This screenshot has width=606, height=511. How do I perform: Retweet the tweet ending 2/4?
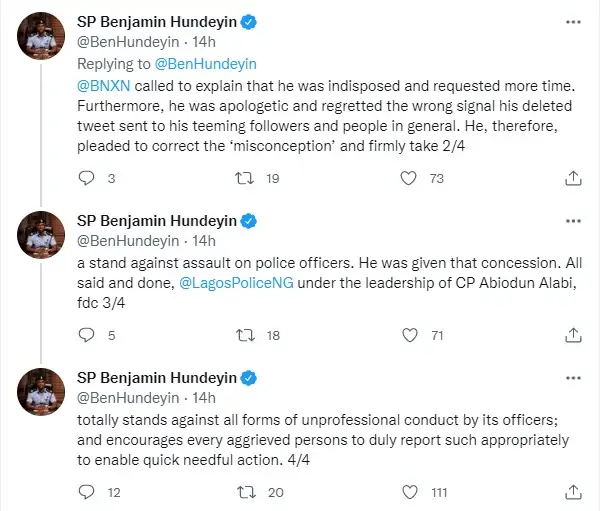click(242, 179)
